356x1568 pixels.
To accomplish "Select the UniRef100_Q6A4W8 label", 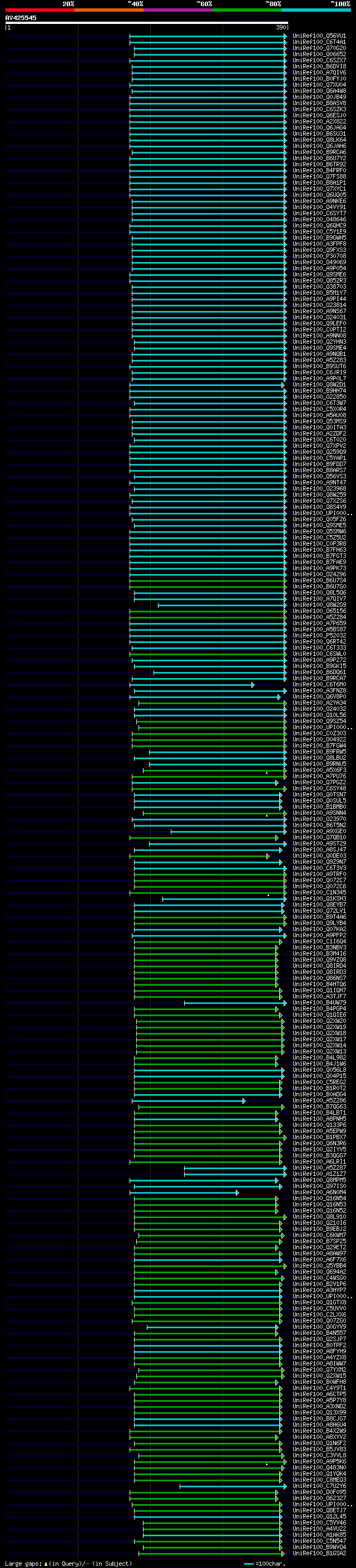I will [x=319, y=91].
